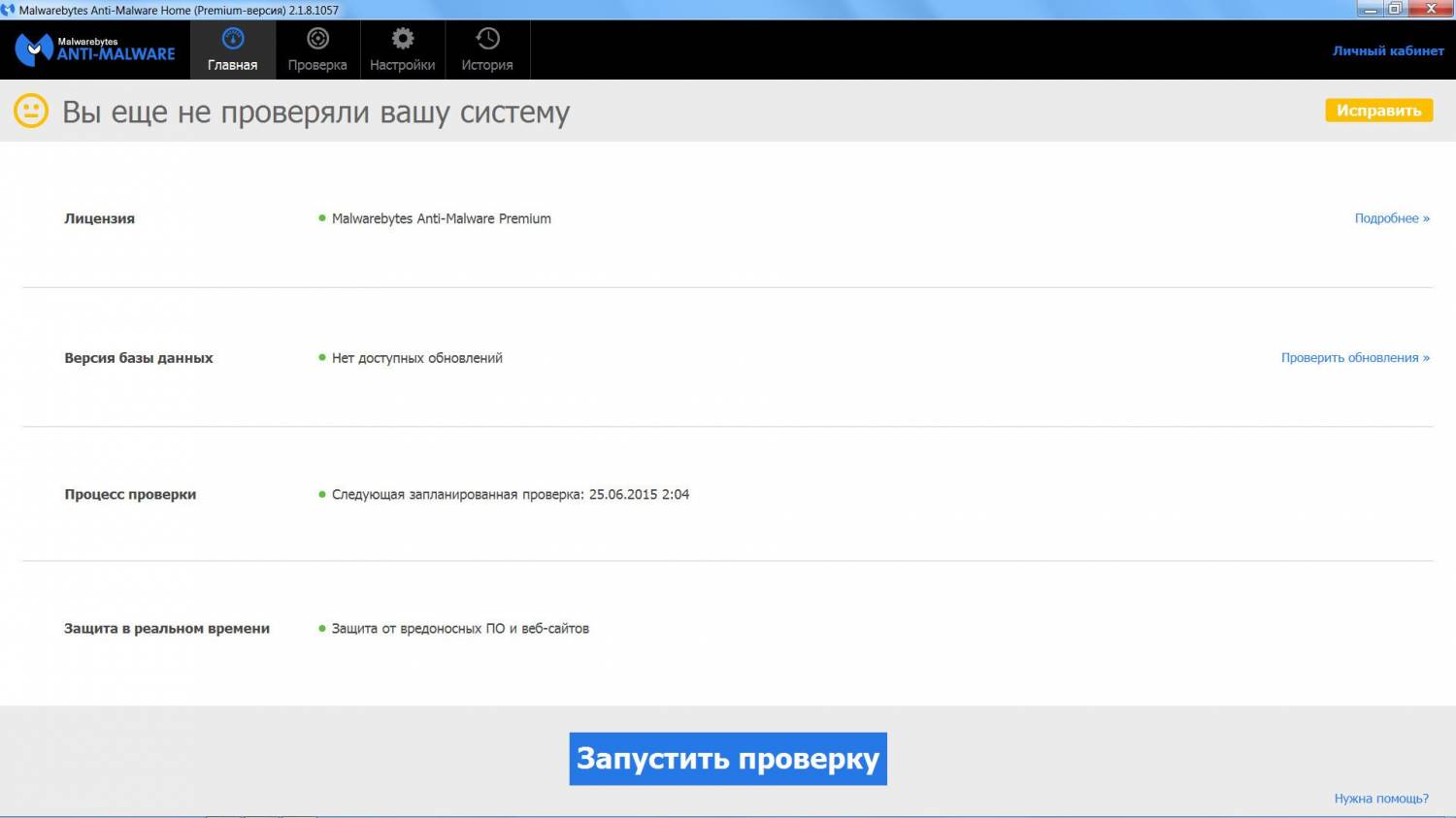Click green dot beside Защита от вредоносных ПО

[322, 628]
